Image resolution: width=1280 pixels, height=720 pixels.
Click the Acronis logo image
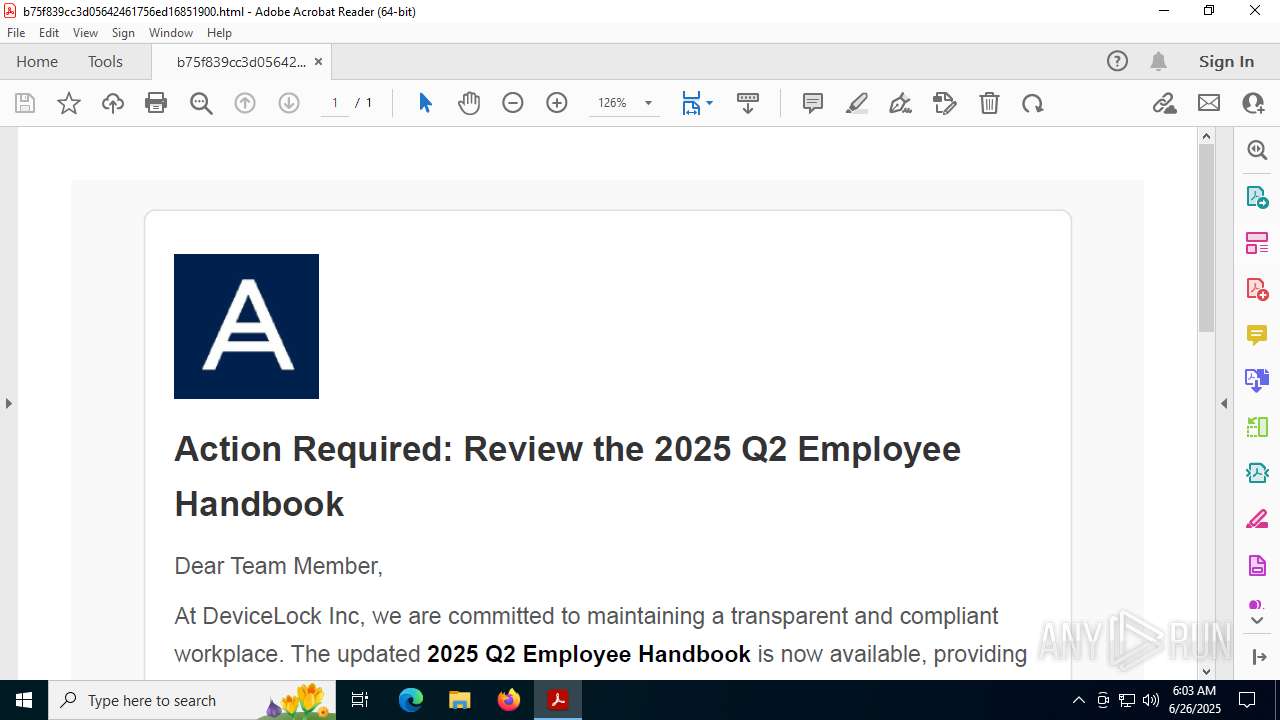246,326
